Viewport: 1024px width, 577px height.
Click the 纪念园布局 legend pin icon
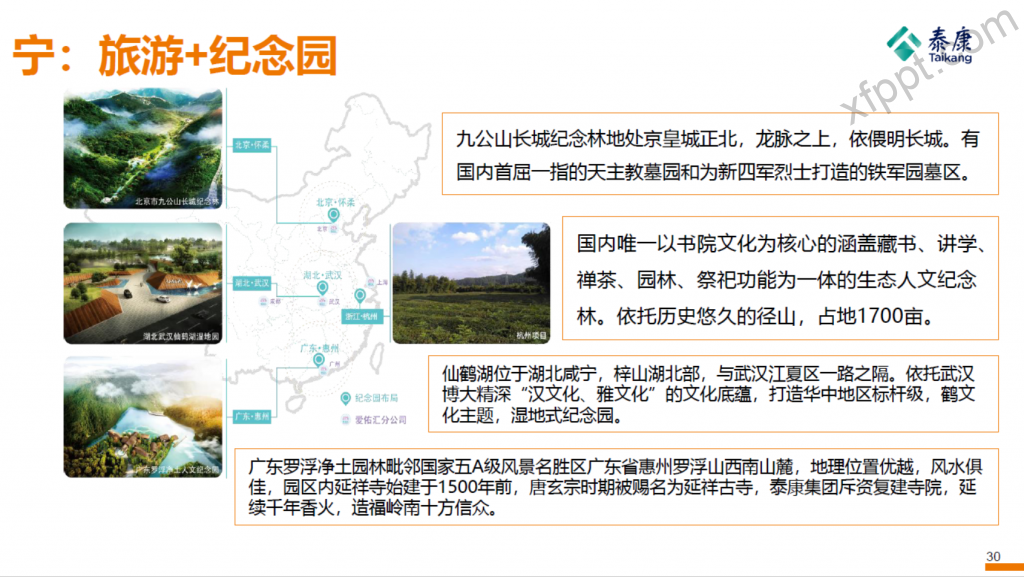[345, 397]
